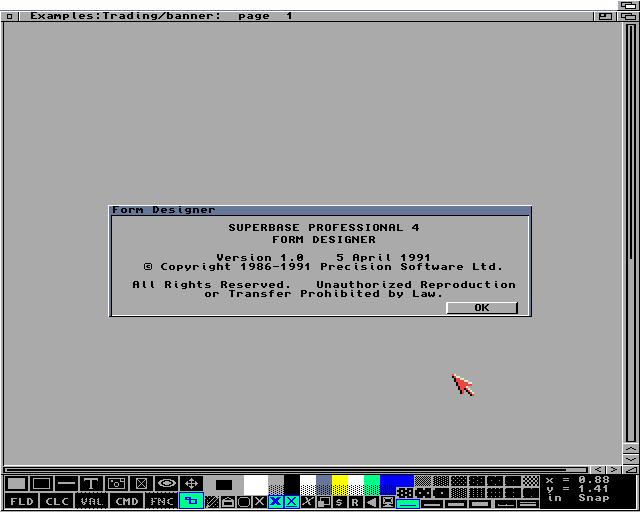This screenshot has height=512, width=640.
Task: Click the horizontal scrollbar left arrow
Action: (597, 470)
